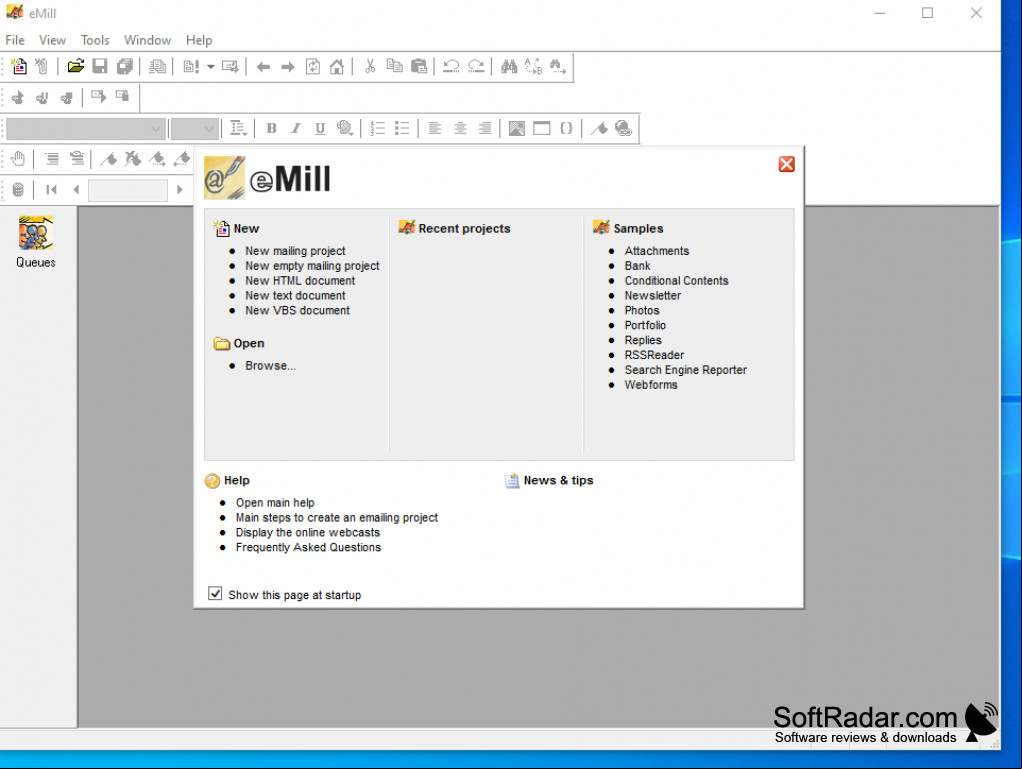Screen dimensions: 1022x769
Task: Open a project with the folder icon
Action: click(76, 66)
